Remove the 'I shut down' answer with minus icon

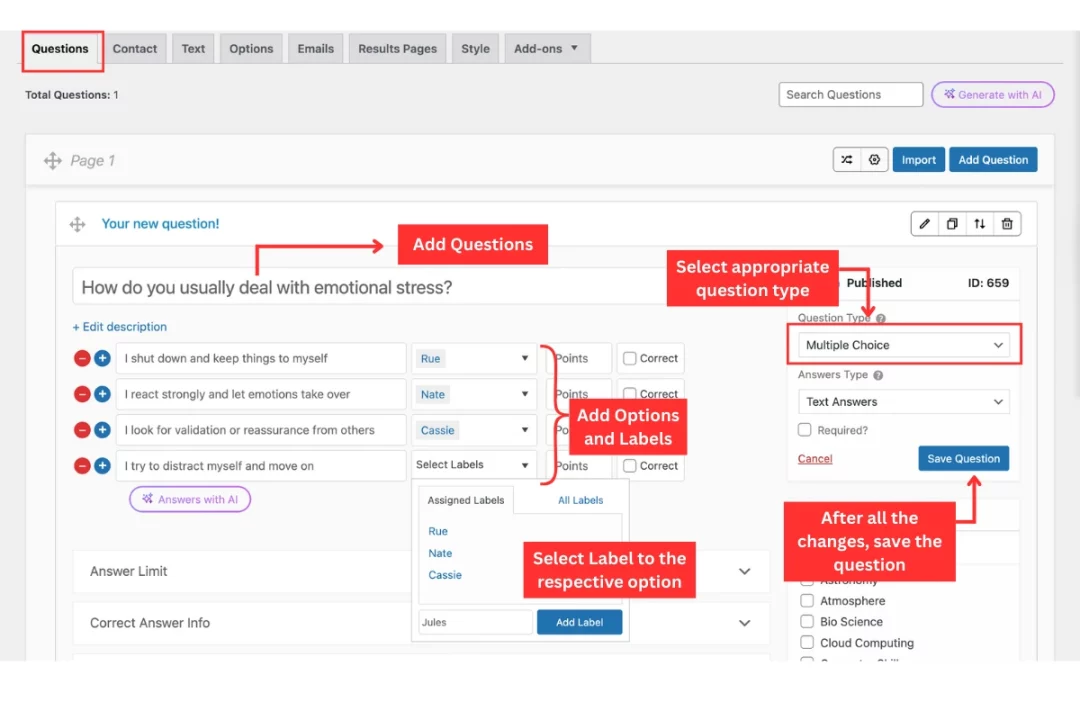tap(82, 358)
